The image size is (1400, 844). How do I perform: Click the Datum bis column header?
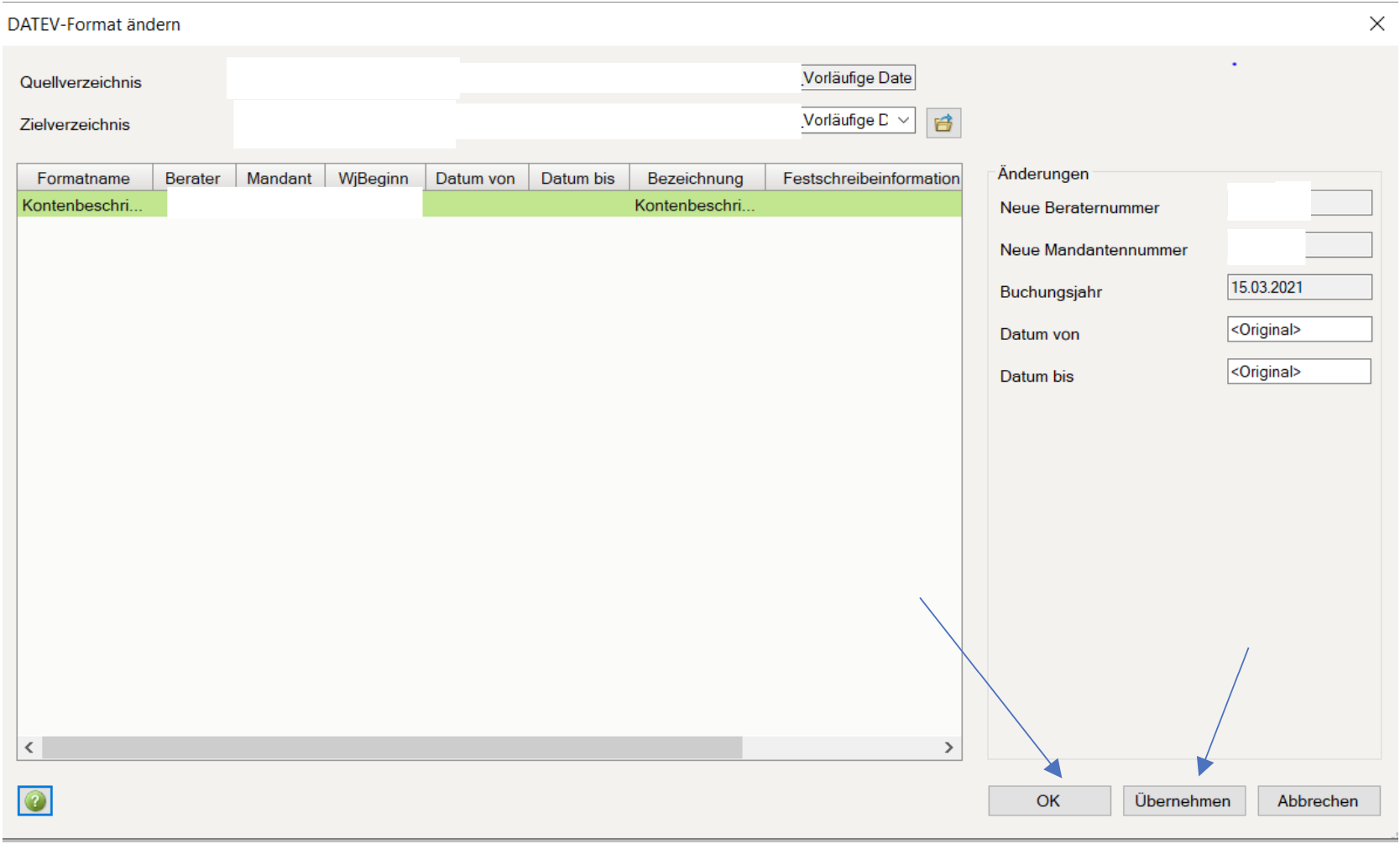click(578, 178)
